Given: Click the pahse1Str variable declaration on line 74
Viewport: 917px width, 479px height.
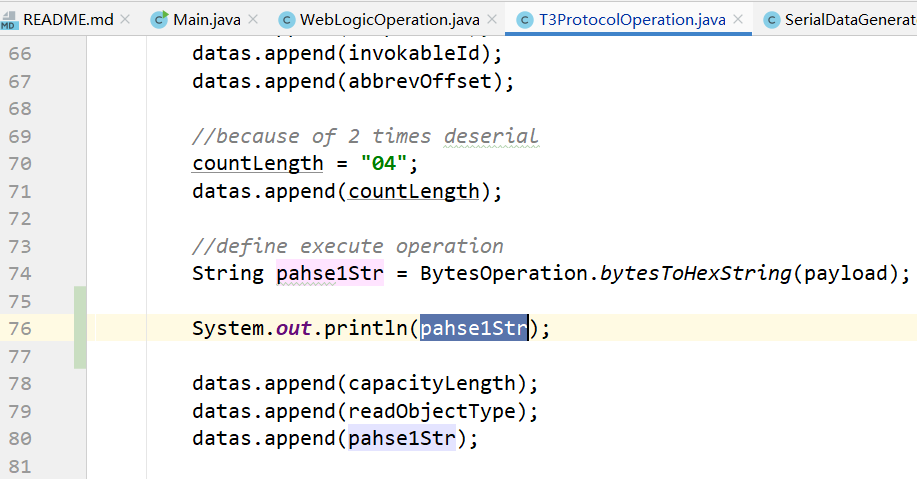Looking at the screenshot, I should click(x=330, y=273).
